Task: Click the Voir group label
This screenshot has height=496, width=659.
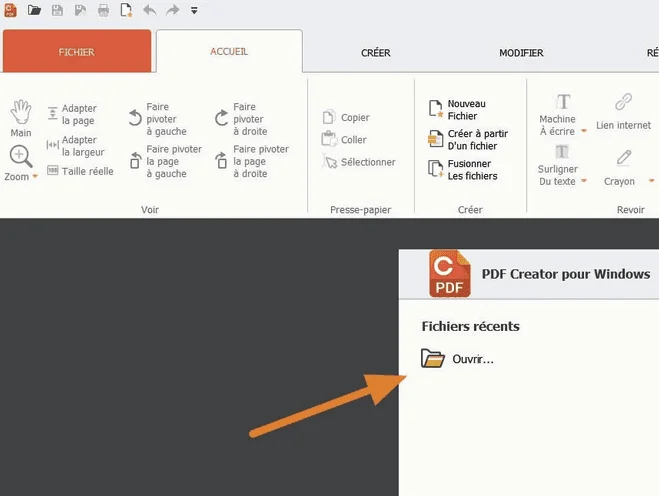Action: coord(150,209)
